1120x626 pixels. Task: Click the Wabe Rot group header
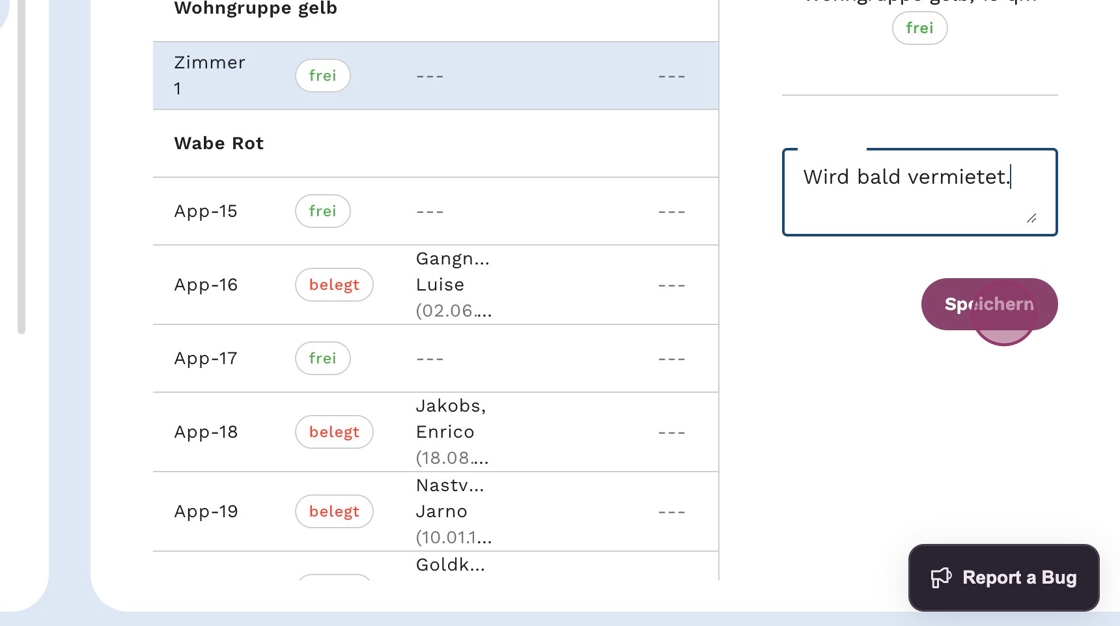(219, 143)
